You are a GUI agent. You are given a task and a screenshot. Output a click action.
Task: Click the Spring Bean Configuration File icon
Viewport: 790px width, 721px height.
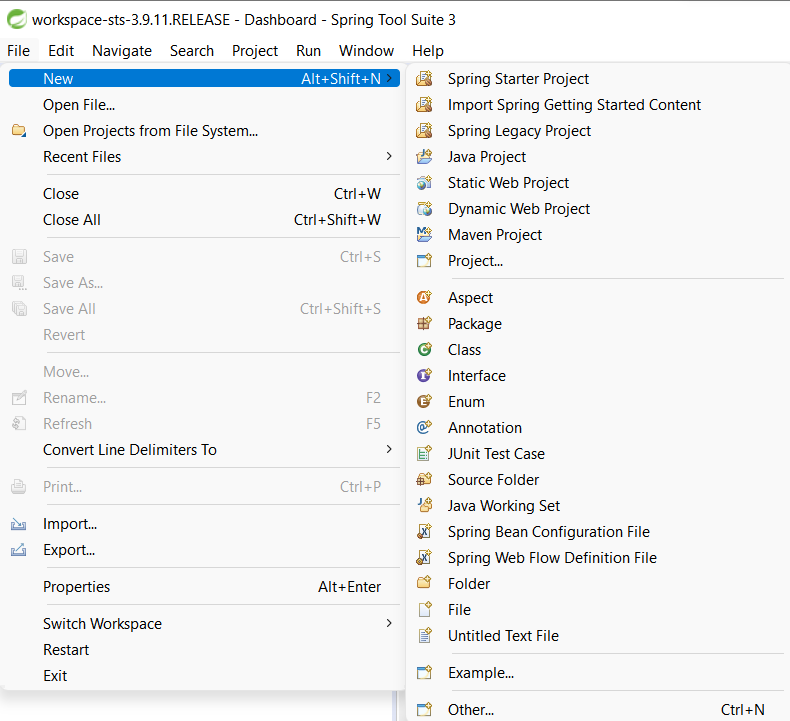click(x=424, y=532)
